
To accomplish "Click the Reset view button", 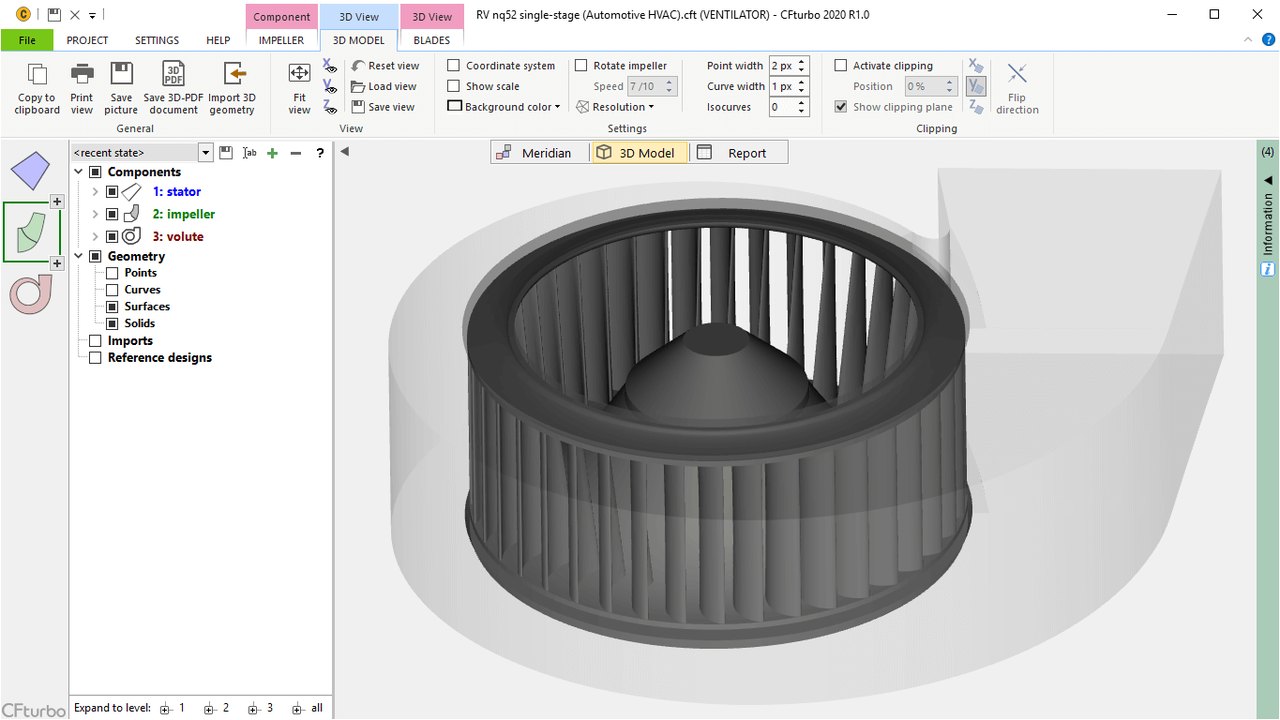I will [385, 66].
